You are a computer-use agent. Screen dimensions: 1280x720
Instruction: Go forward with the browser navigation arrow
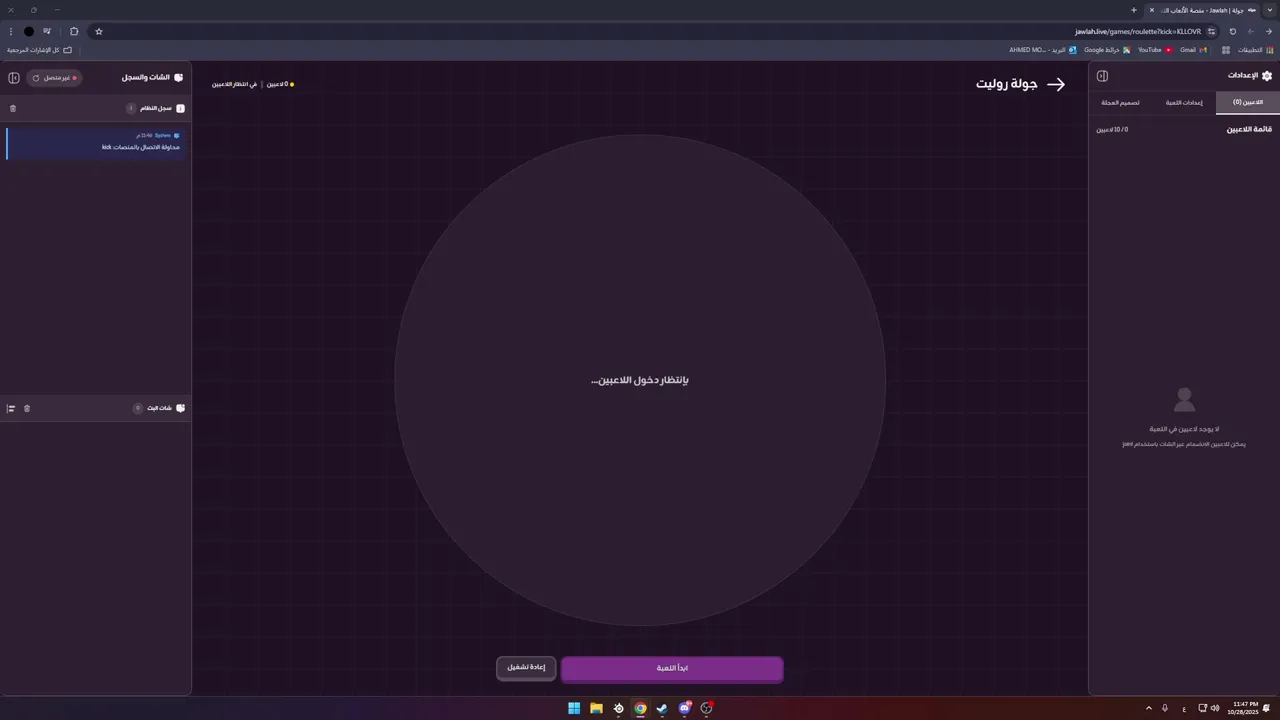[1250, 31]
